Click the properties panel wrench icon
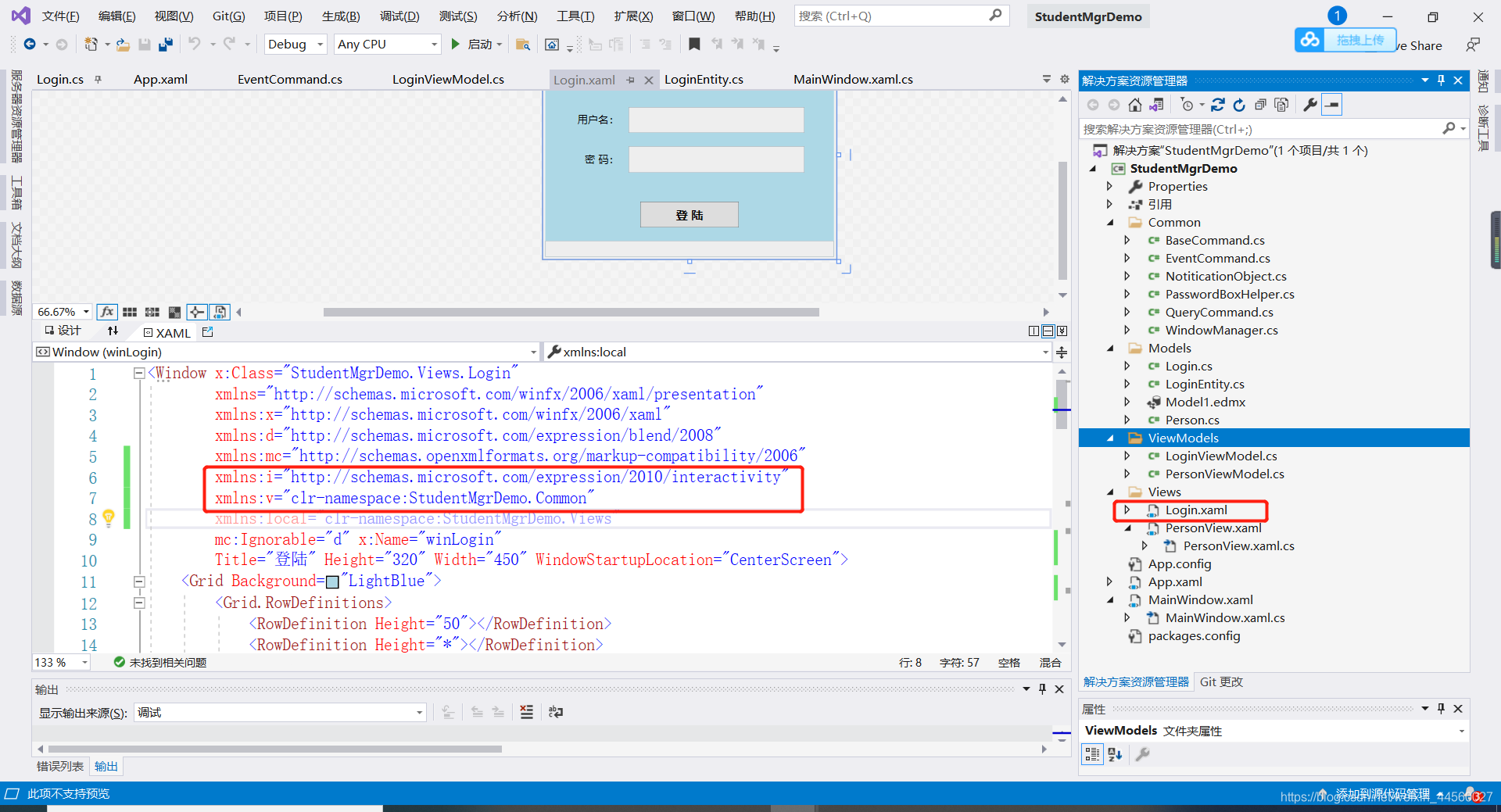The width and height of the screenshot is (1501, 812). coord(1143,754)
